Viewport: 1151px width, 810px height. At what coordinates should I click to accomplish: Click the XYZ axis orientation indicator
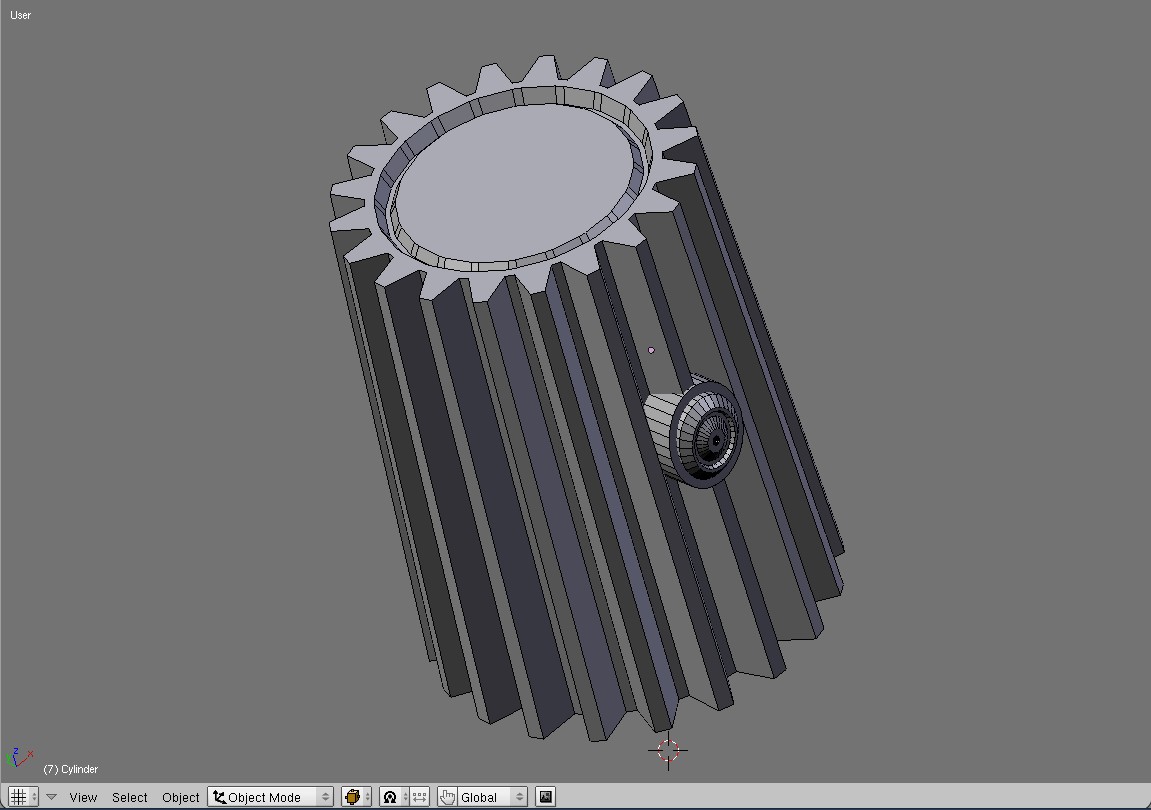tap(20, 759)
